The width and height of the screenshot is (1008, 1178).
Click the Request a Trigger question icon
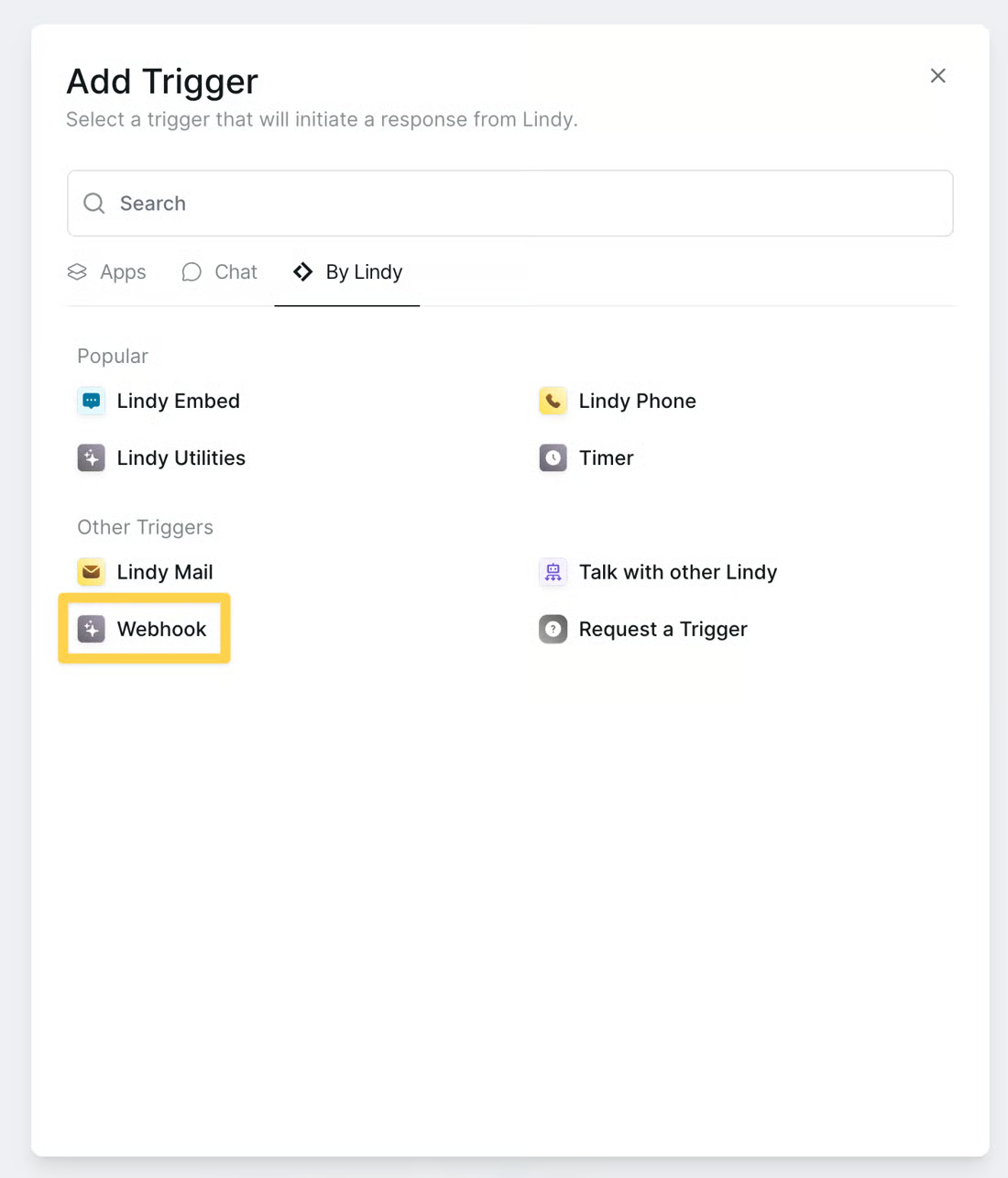[553, 629]
